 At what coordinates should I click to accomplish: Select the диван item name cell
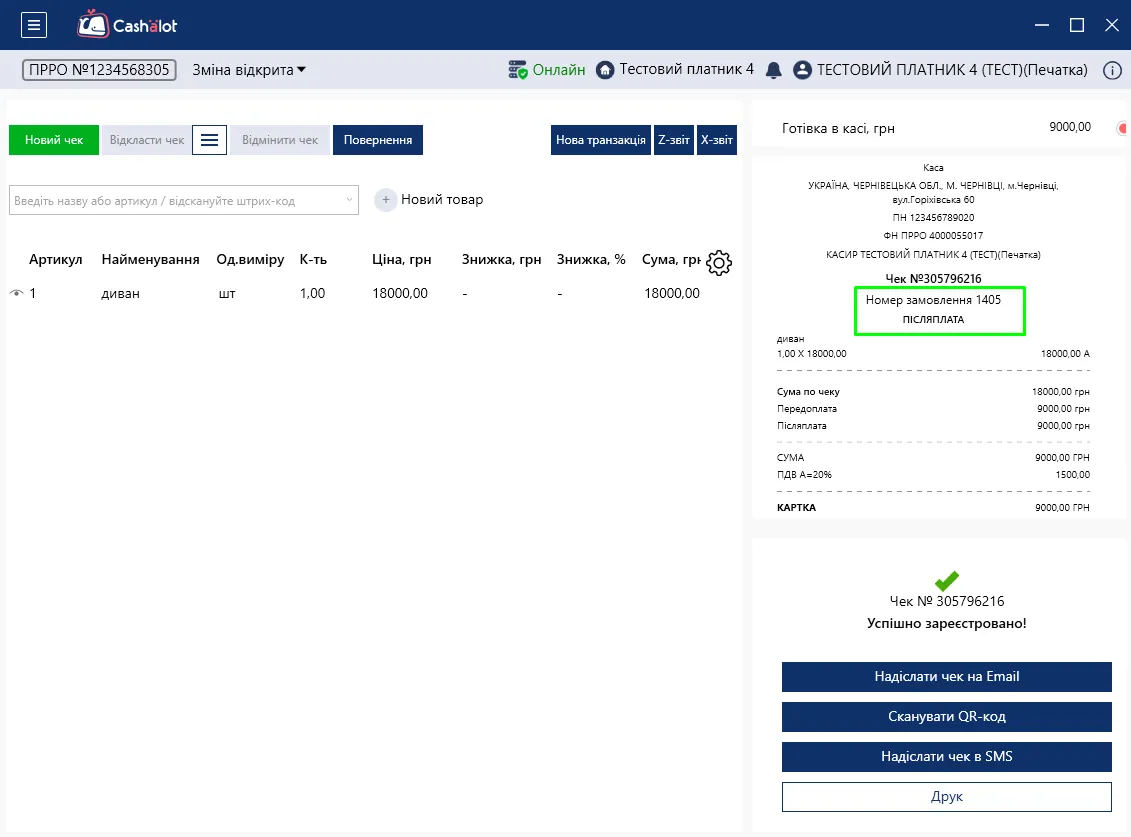click(x=120, y=294)
